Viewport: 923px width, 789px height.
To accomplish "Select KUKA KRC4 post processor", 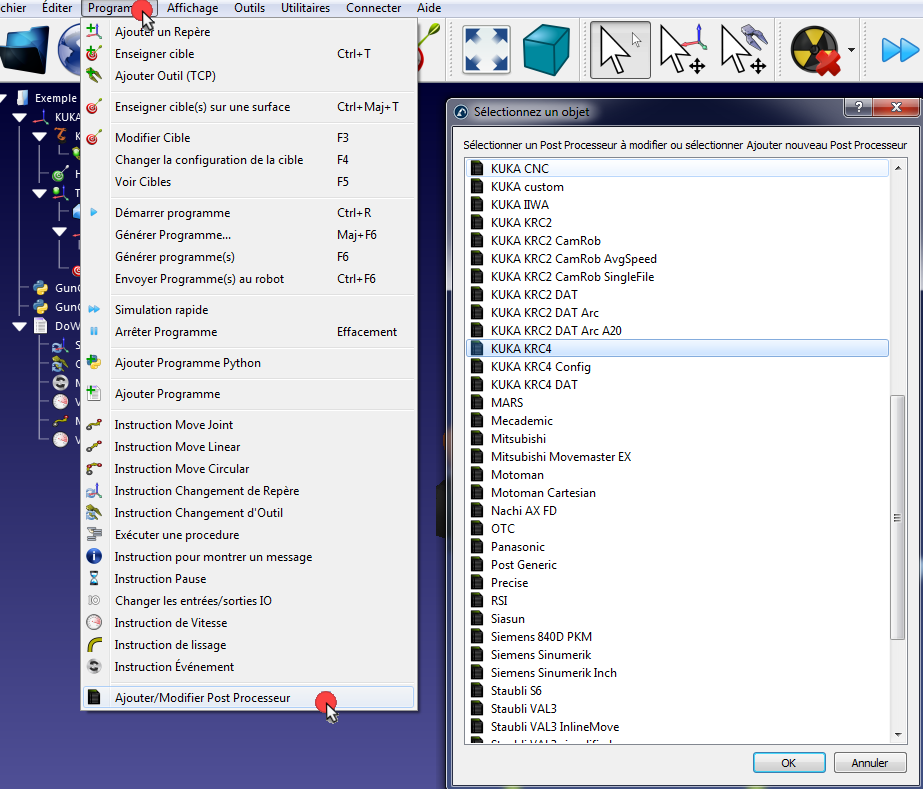I will pyautogui.click(x=678, y=349).
